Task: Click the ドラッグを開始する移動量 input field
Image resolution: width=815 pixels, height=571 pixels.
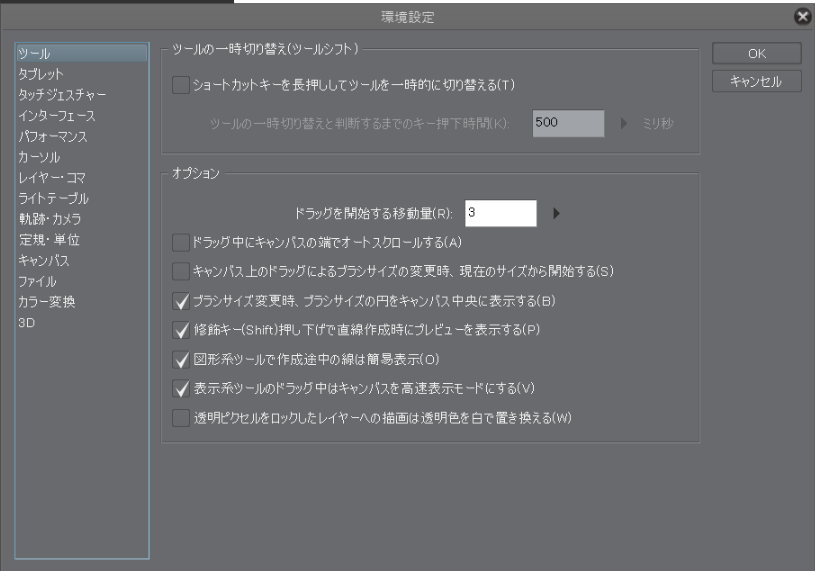Action: 501,213
